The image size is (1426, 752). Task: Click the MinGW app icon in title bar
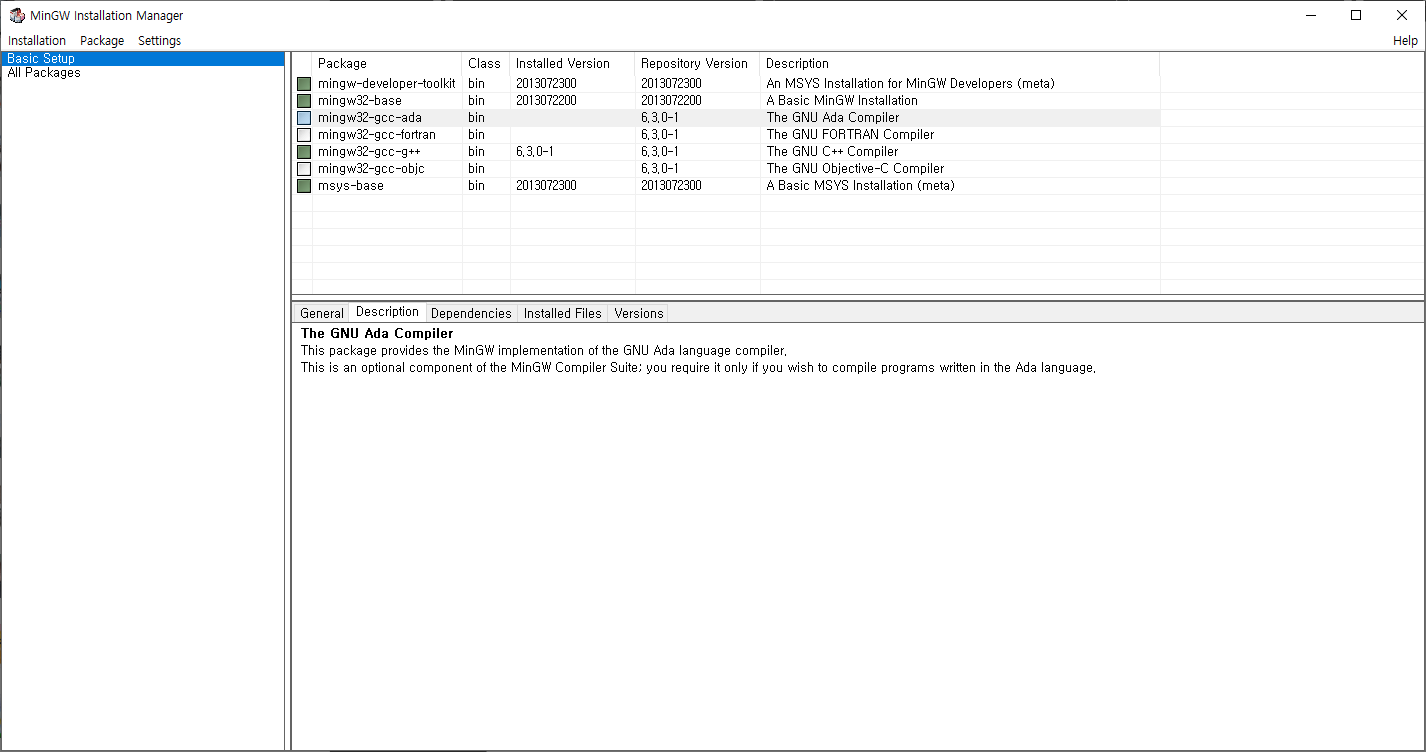click(17, 15)
